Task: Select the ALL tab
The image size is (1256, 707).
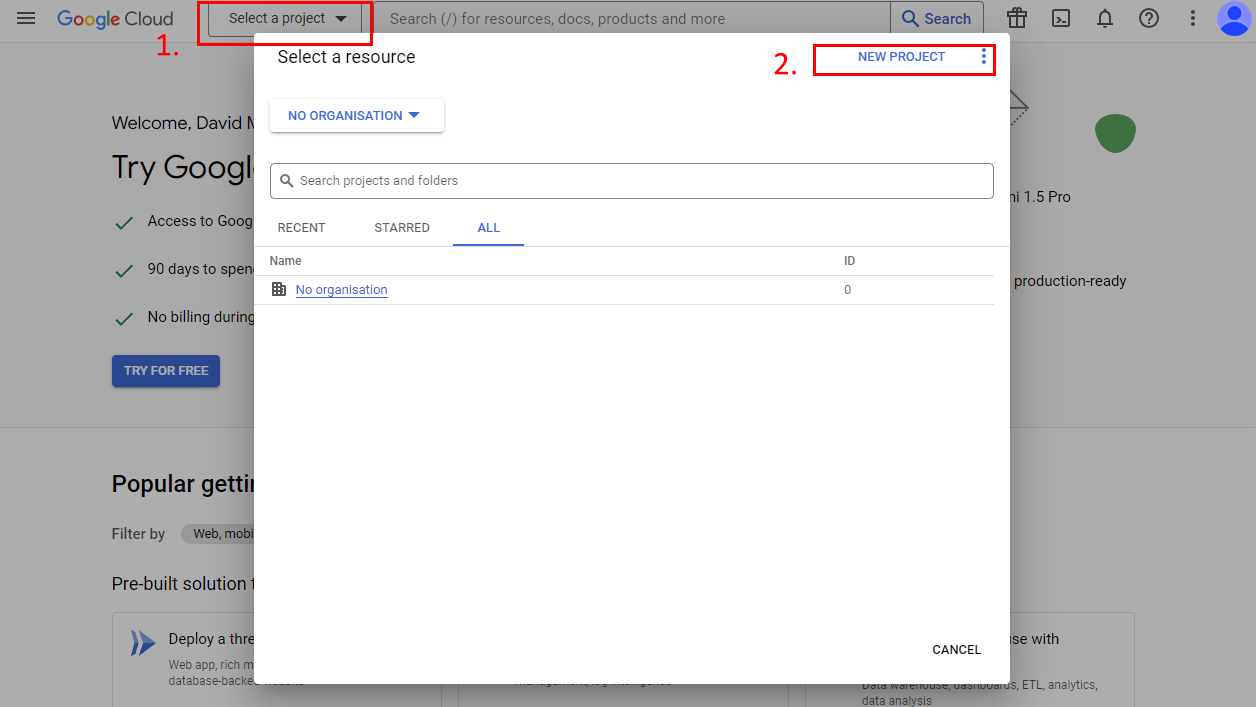Action: tap(488, 228)
